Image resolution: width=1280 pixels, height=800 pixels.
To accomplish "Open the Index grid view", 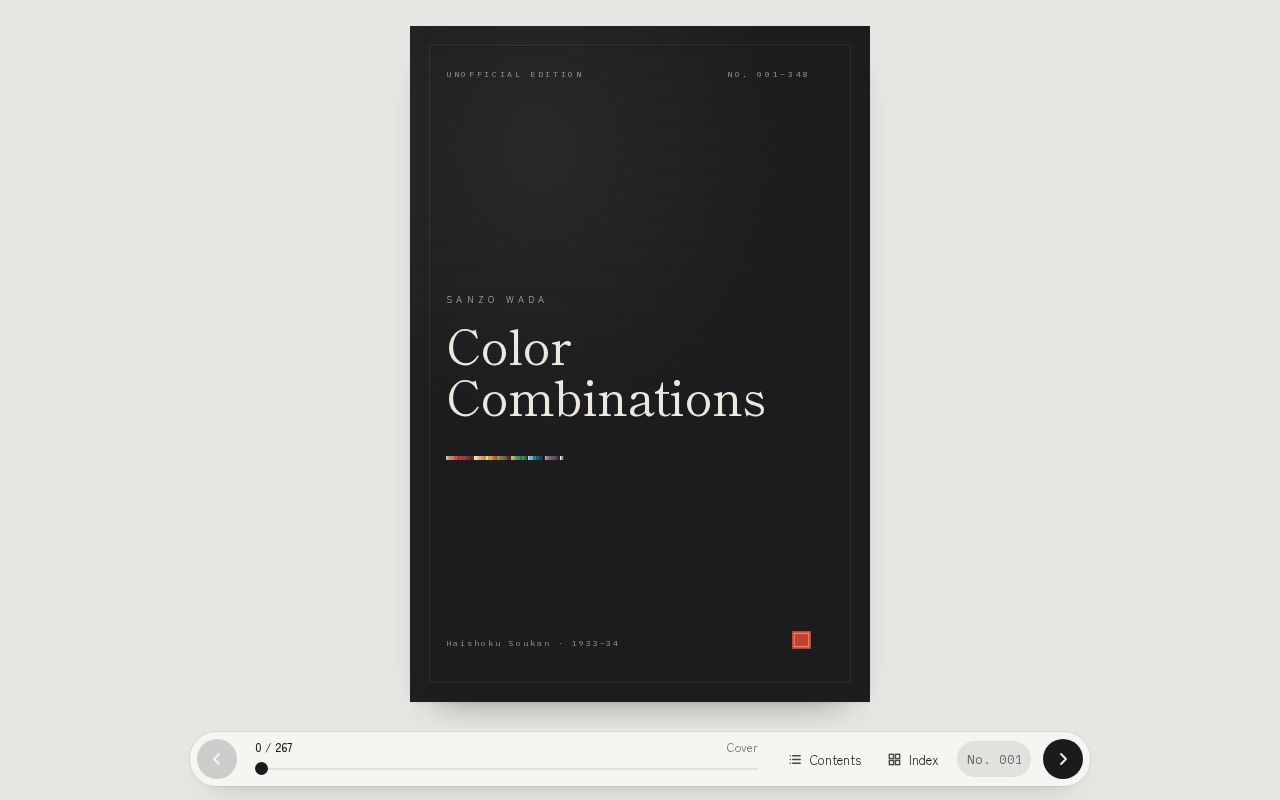I will tap(913, 760).
